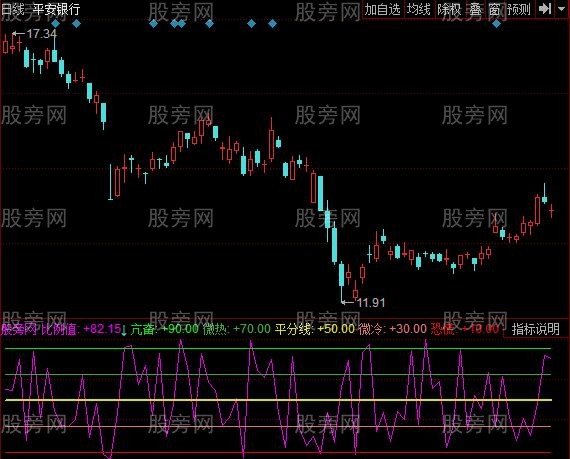Click the yellow 平分线 horizontal line
The width and height of the screenshot is (570, 459).
click(x=278, y=400)
